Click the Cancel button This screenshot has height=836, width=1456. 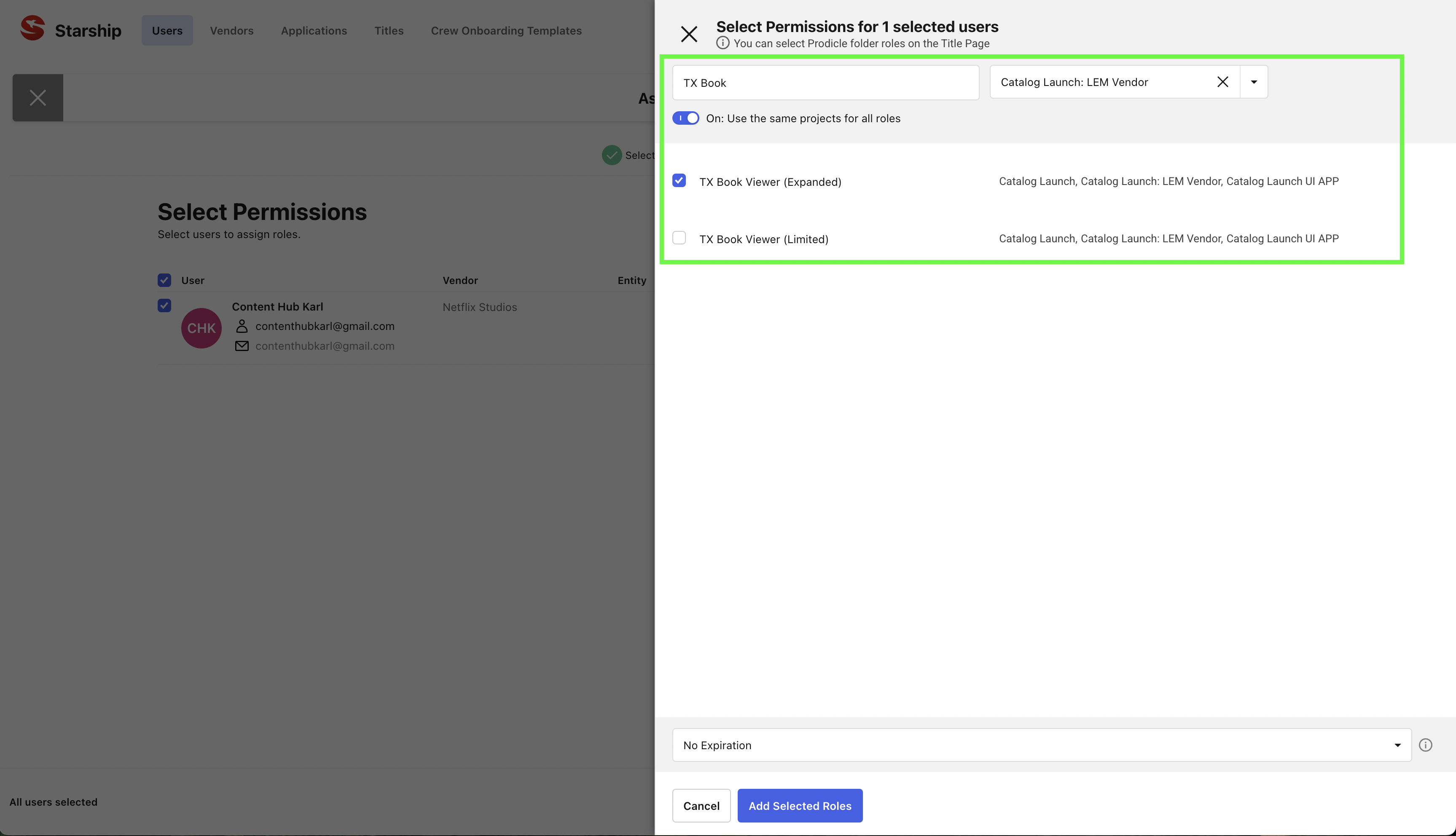coord(701,806)
